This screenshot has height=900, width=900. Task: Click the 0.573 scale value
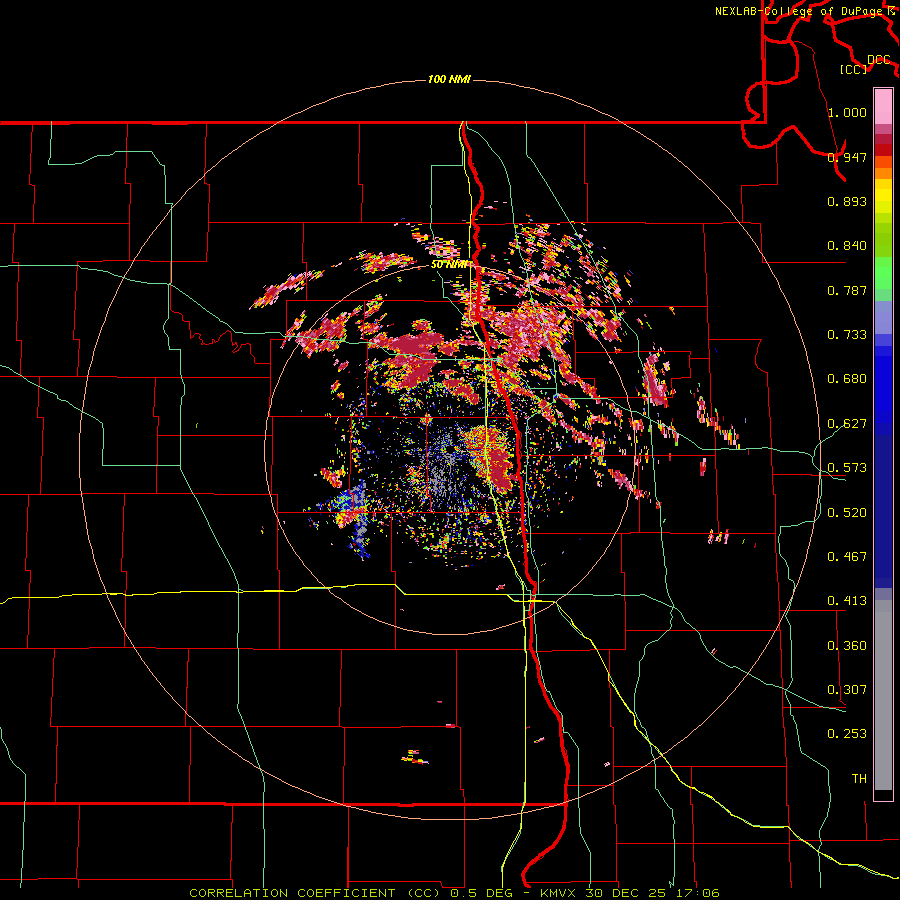tap(847, 468)
